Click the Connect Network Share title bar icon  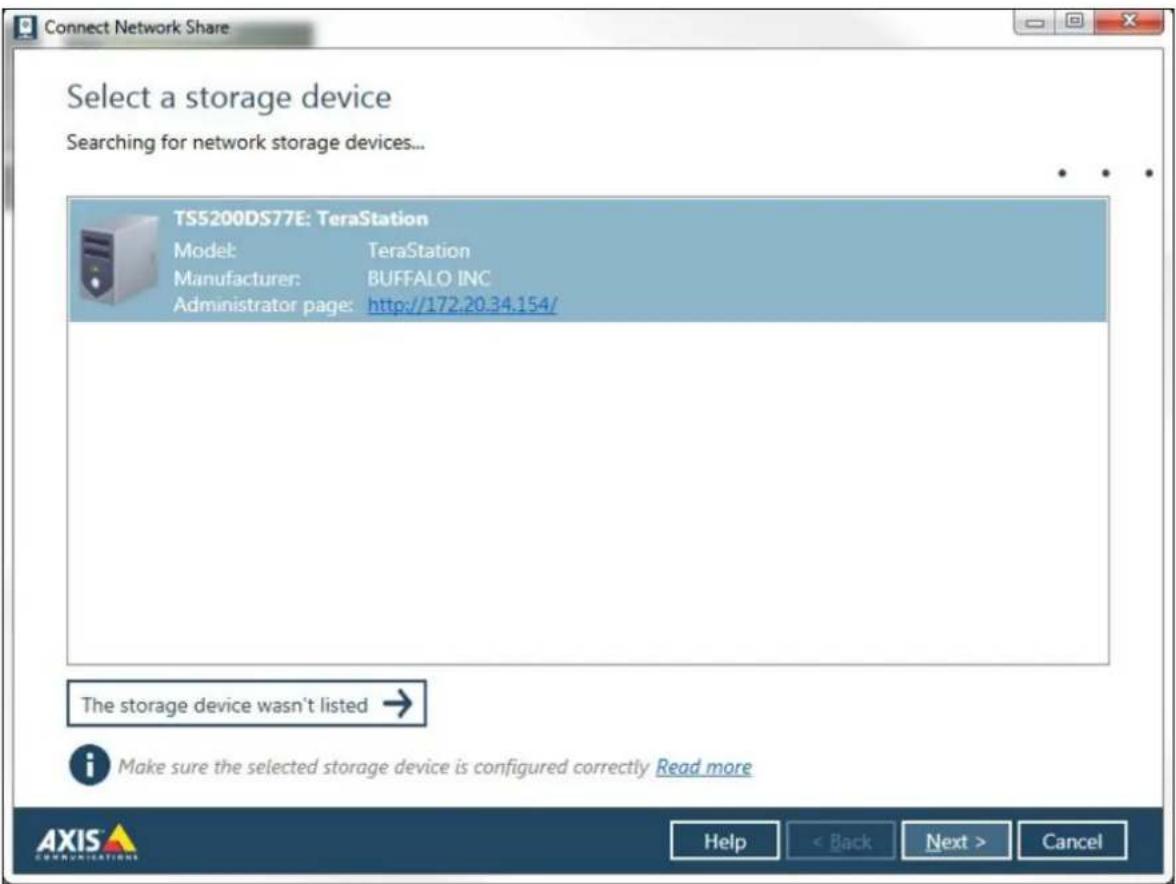click(x=26, y=28)
